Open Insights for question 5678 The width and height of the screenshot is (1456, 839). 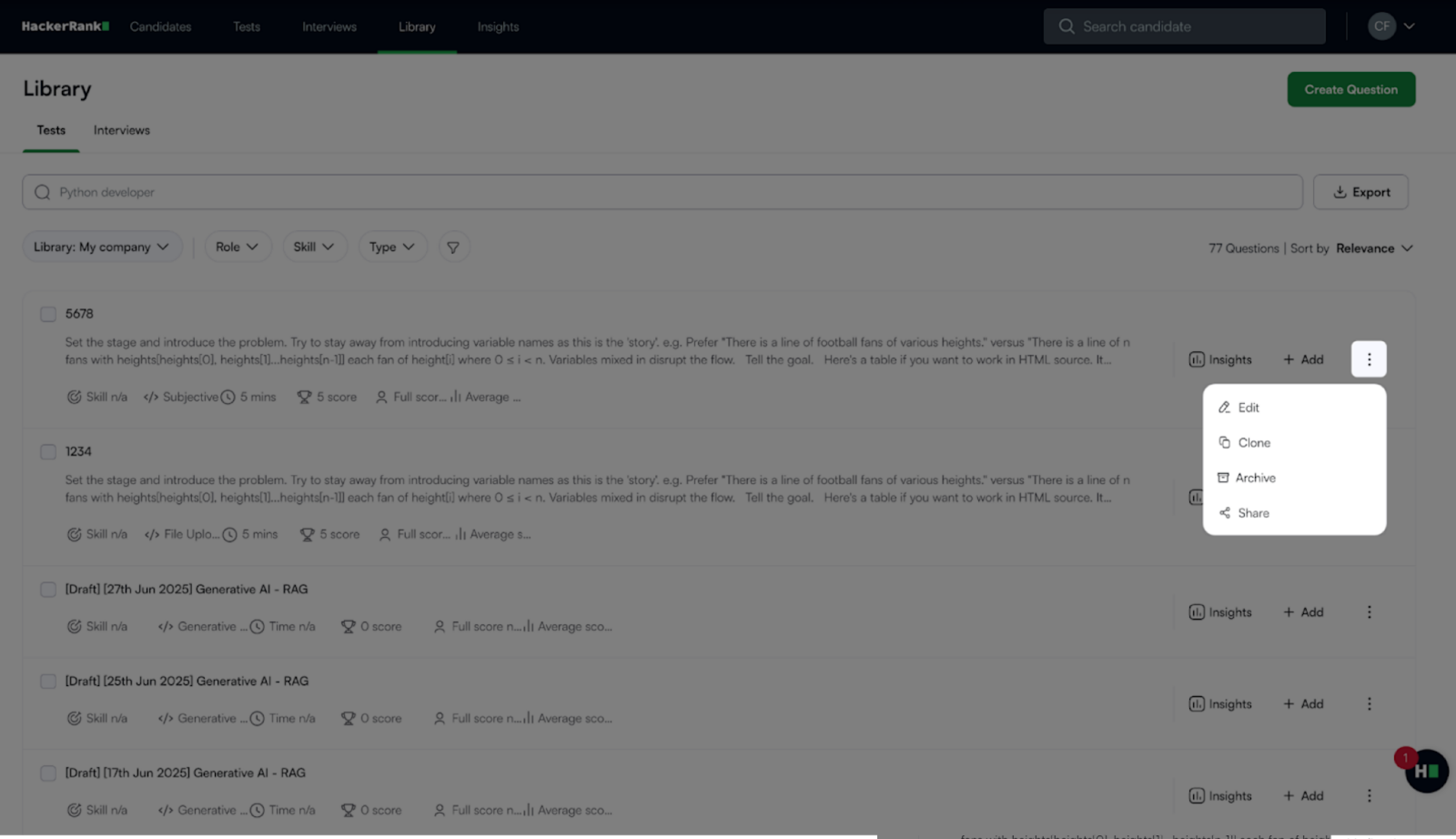pyautogui.click(x=1220, y=359)
